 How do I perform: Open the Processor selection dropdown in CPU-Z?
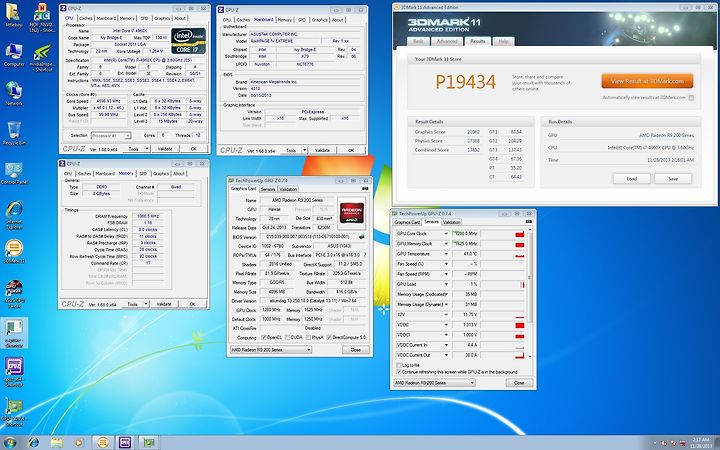[111, 135]
